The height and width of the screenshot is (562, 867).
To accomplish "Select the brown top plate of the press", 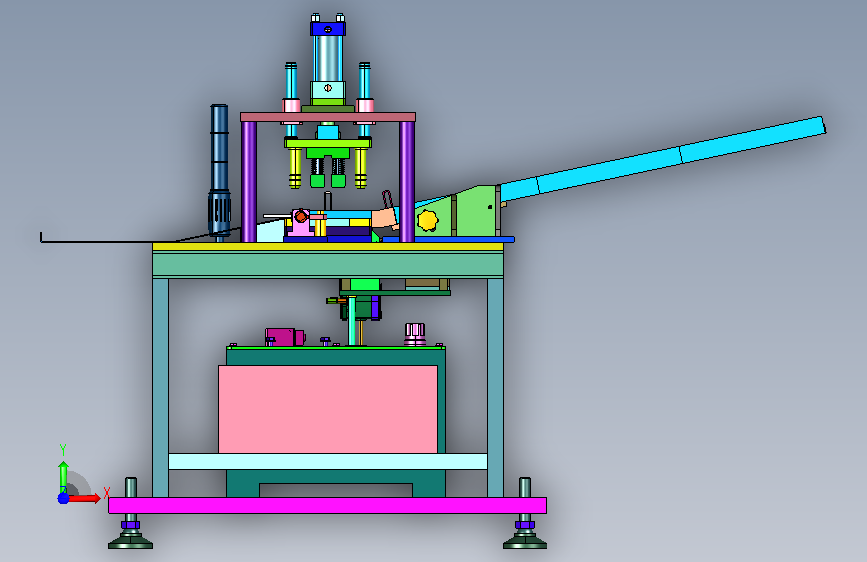I will click(x=328, y=117).
